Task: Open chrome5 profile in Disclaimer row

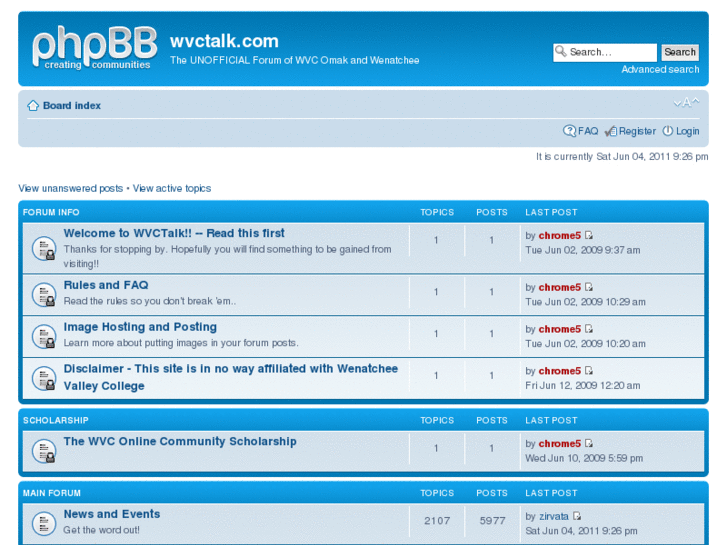Action: 560,371
